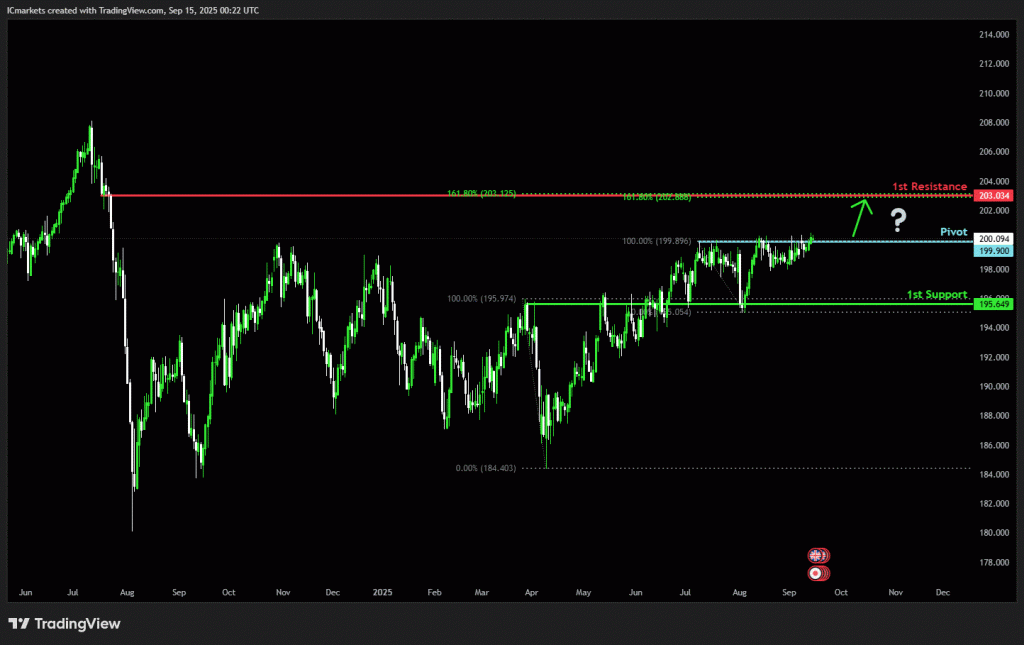Click the 190.000 price axis label
The image size is (1024, 645).
pos(994,386)
